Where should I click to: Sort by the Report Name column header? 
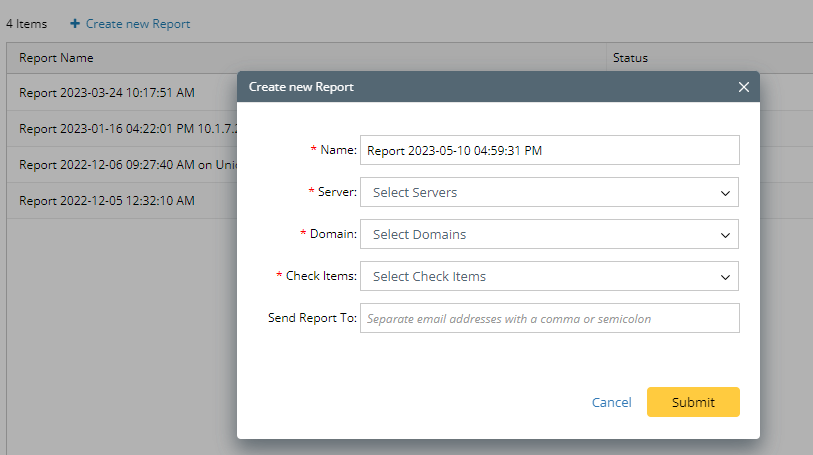click(57, 58)
